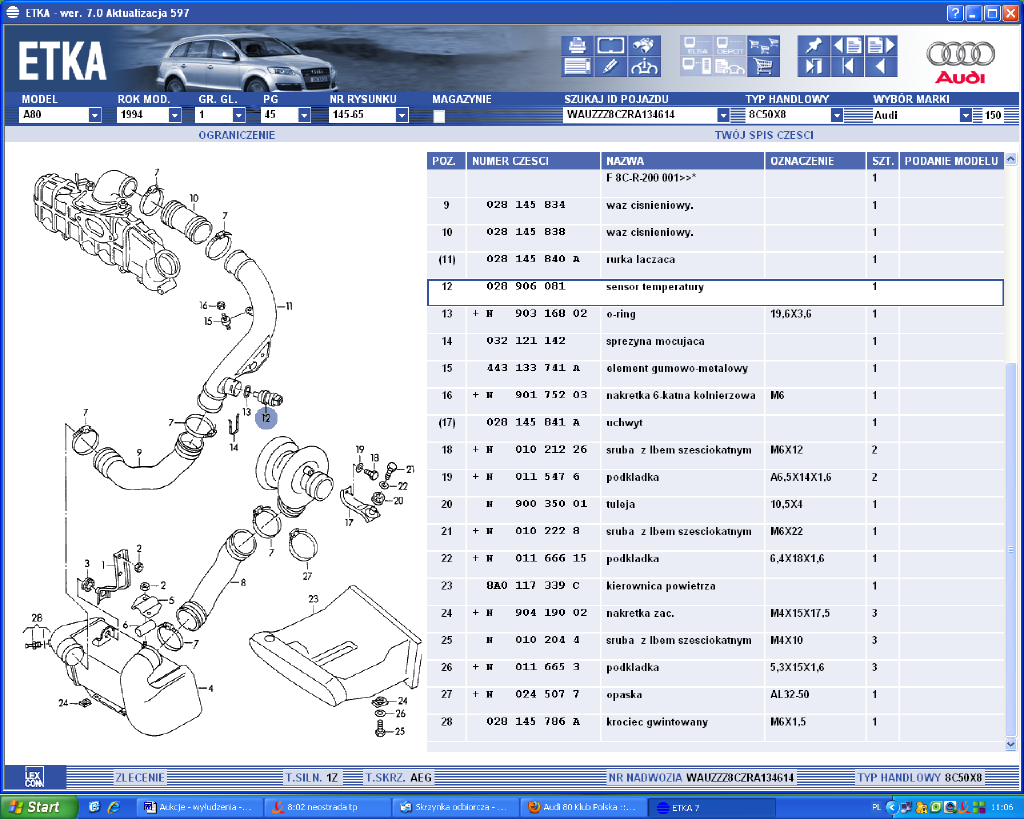
Task: Open the TYP HANDLOWY dropdown arrow
Action: (837, 115)
